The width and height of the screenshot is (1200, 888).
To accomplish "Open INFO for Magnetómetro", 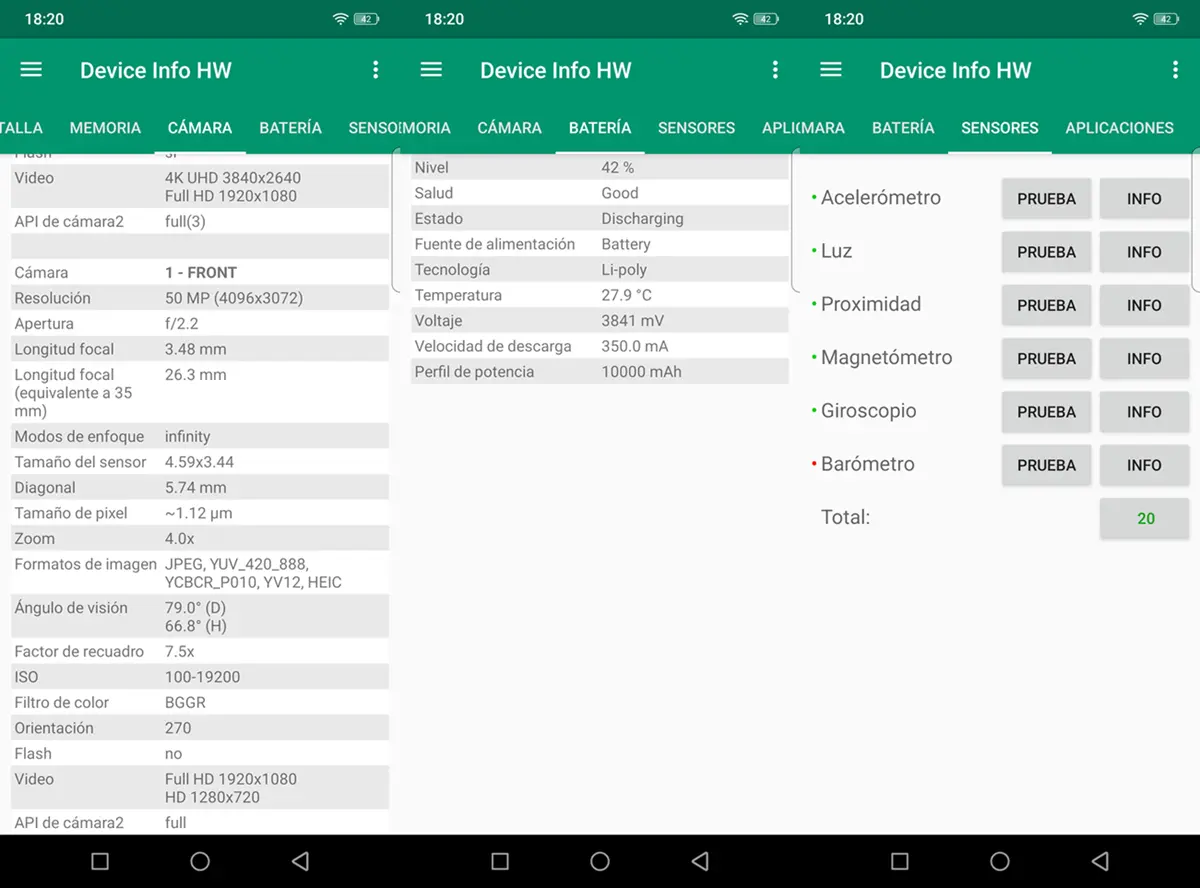I will click(1144, 358).
